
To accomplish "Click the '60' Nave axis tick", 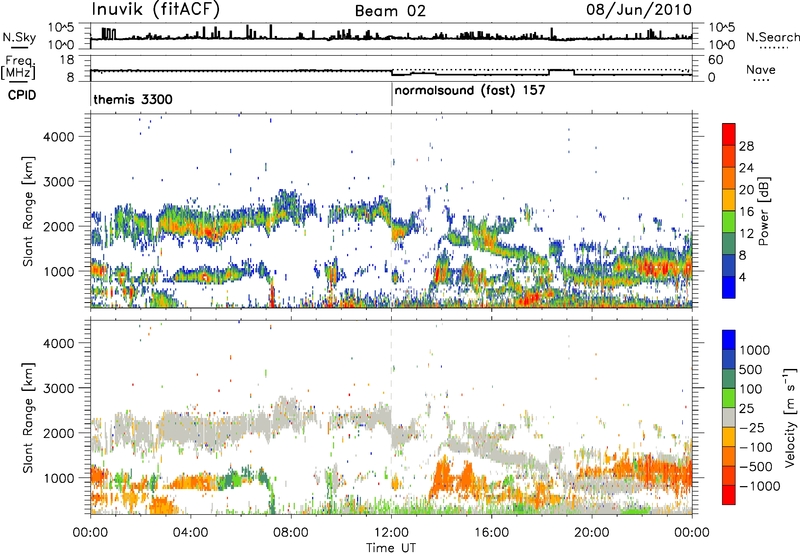I will [715, 60].
